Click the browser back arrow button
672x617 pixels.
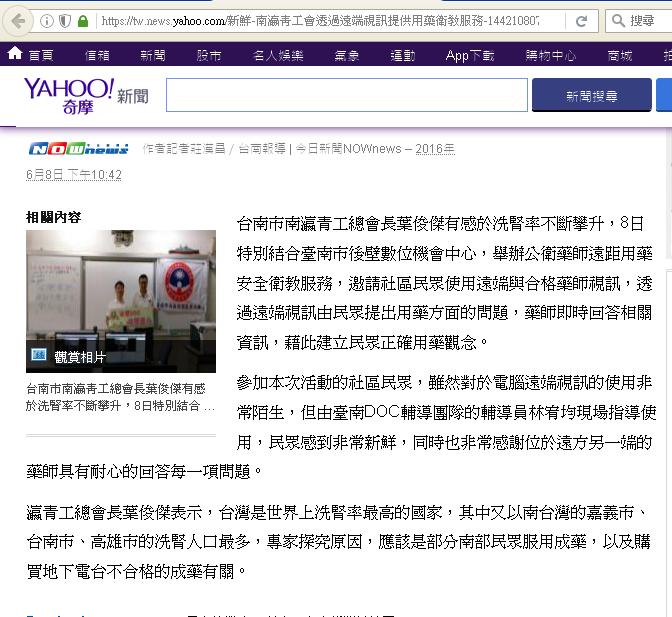pos(18,21)
